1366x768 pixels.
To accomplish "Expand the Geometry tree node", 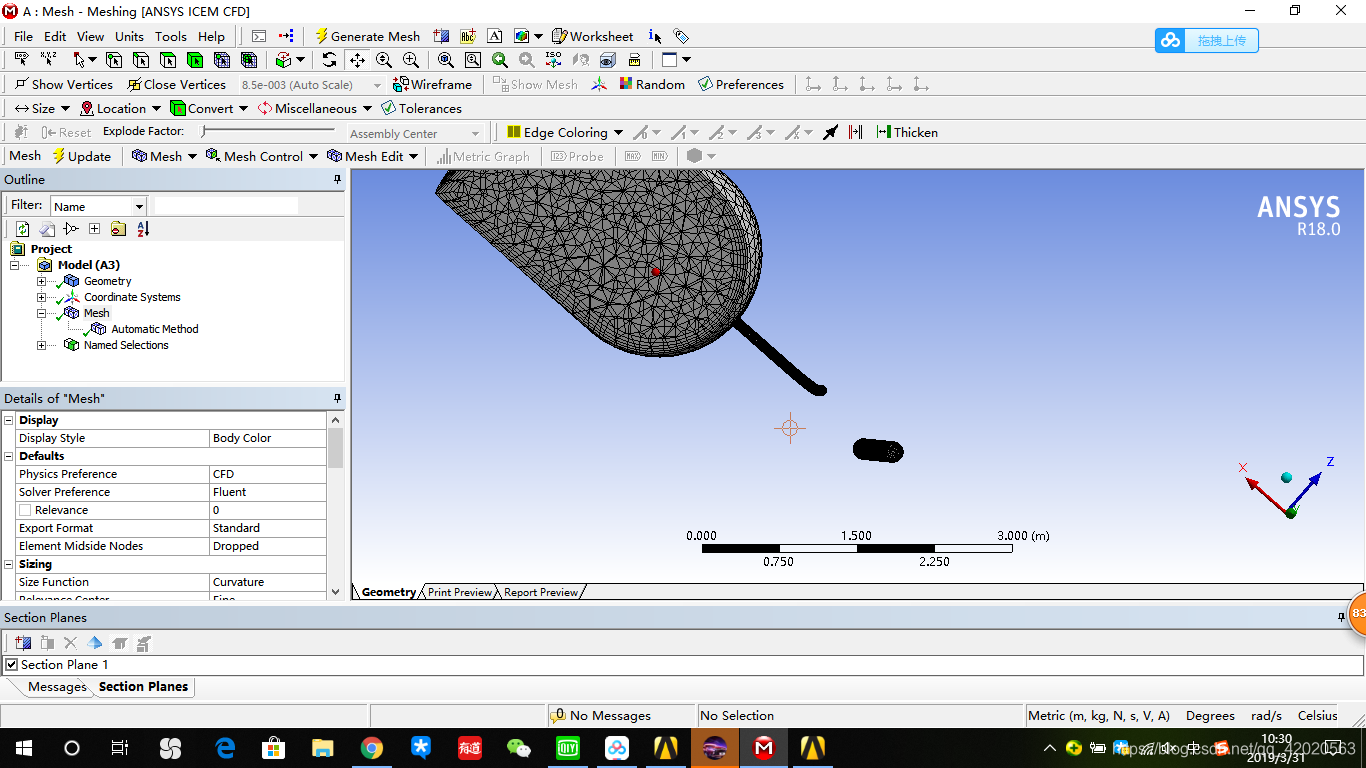I will point(41,281).
